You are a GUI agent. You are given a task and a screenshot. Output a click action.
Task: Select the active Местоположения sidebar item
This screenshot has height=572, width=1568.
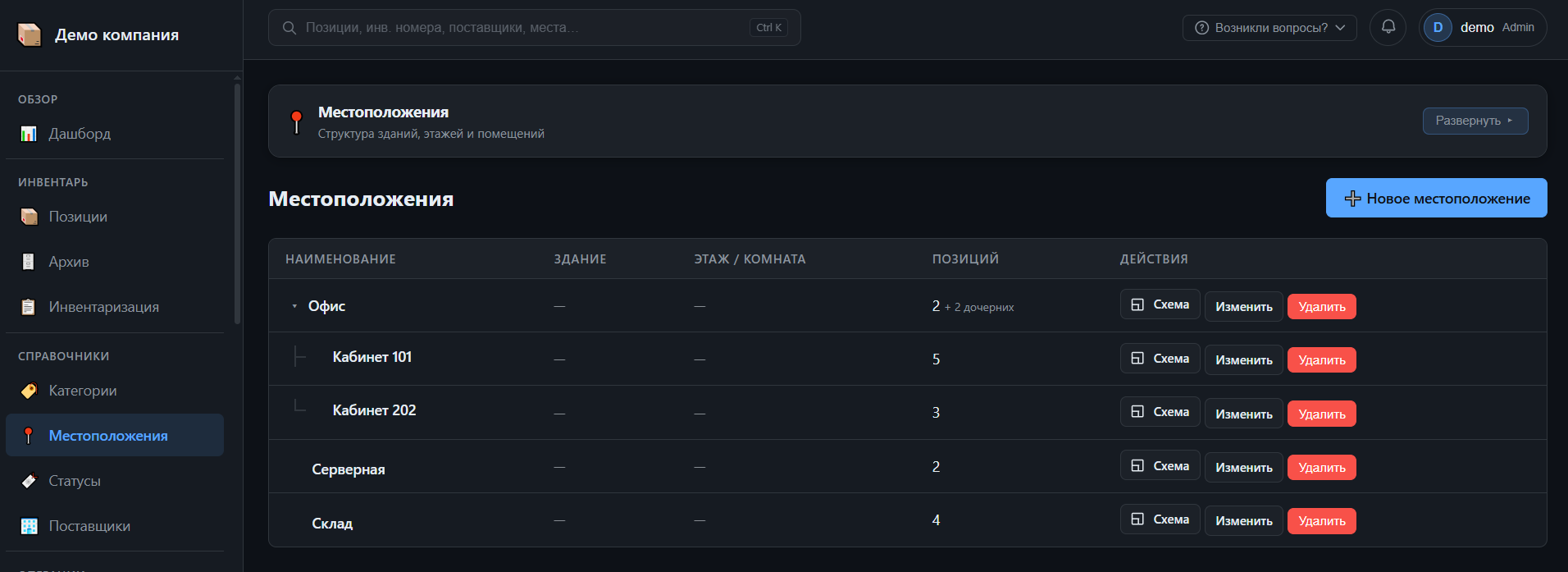click(115, 435)
